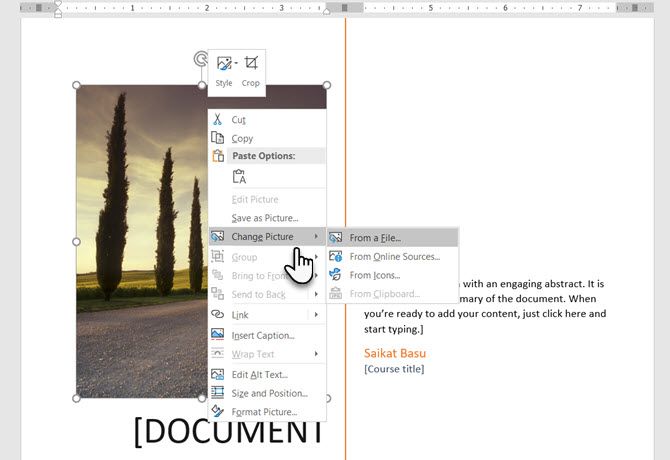Click the From a File icon
670x460 pixels.
click(335, 237)
